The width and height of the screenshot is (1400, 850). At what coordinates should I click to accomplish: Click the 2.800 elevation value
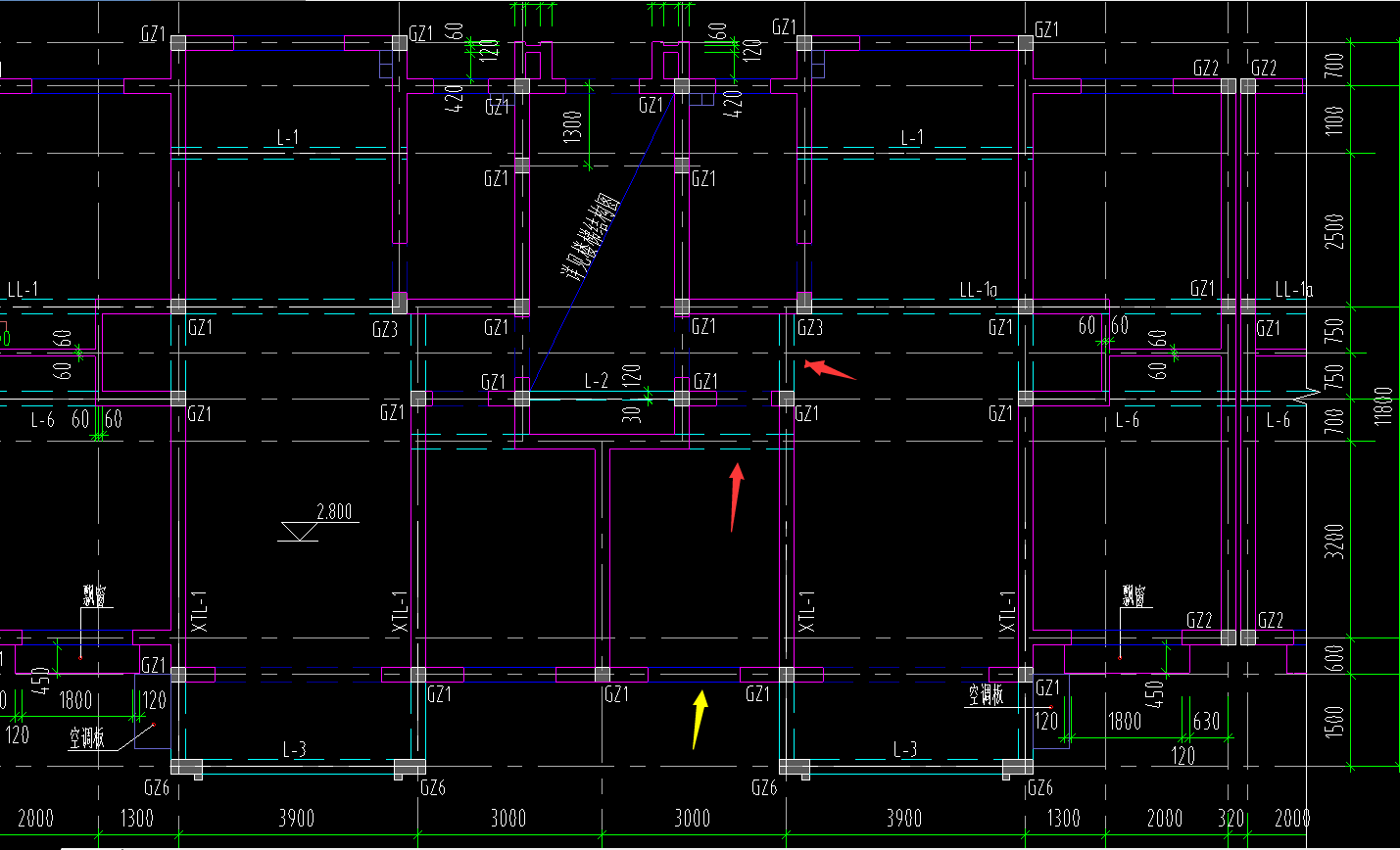334,511
